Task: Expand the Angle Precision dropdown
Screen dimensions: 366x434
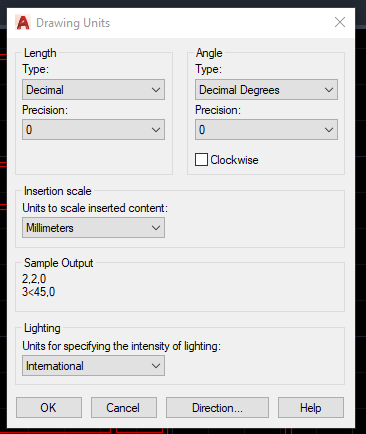Action: point(266,130)
